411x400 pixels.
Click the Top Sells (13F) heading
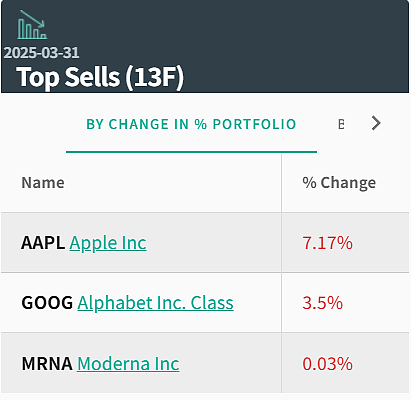tap(100, 77)
